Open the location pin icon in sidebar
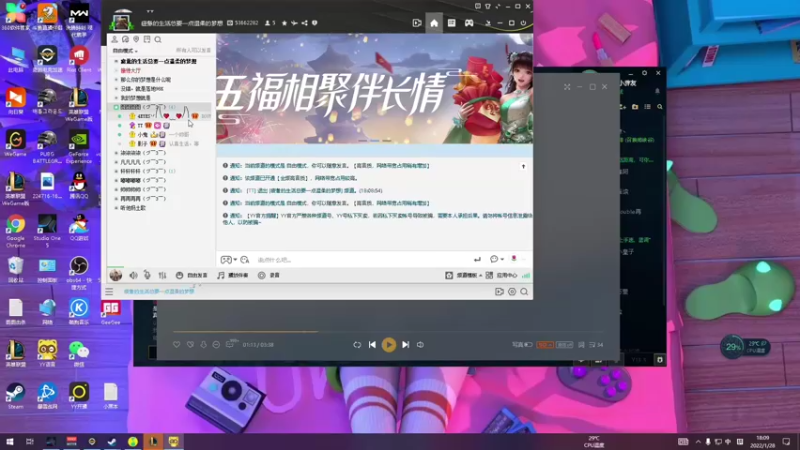Screen dimensions: 800x450 (136, 39)
